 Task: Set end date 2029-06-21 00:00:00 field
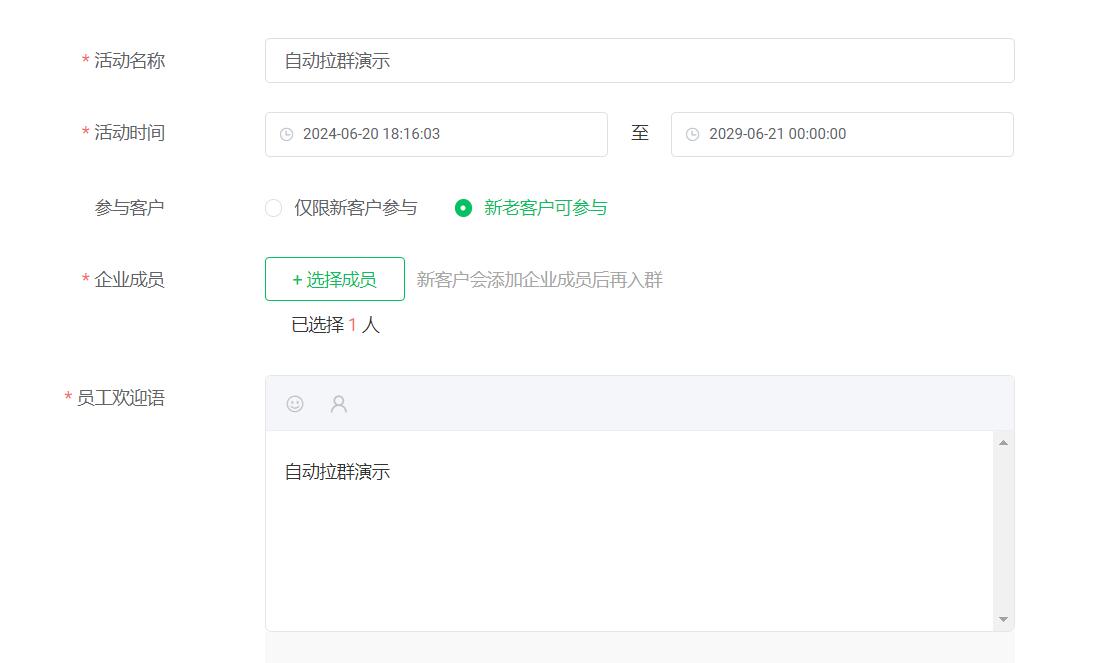coord(842,135)
